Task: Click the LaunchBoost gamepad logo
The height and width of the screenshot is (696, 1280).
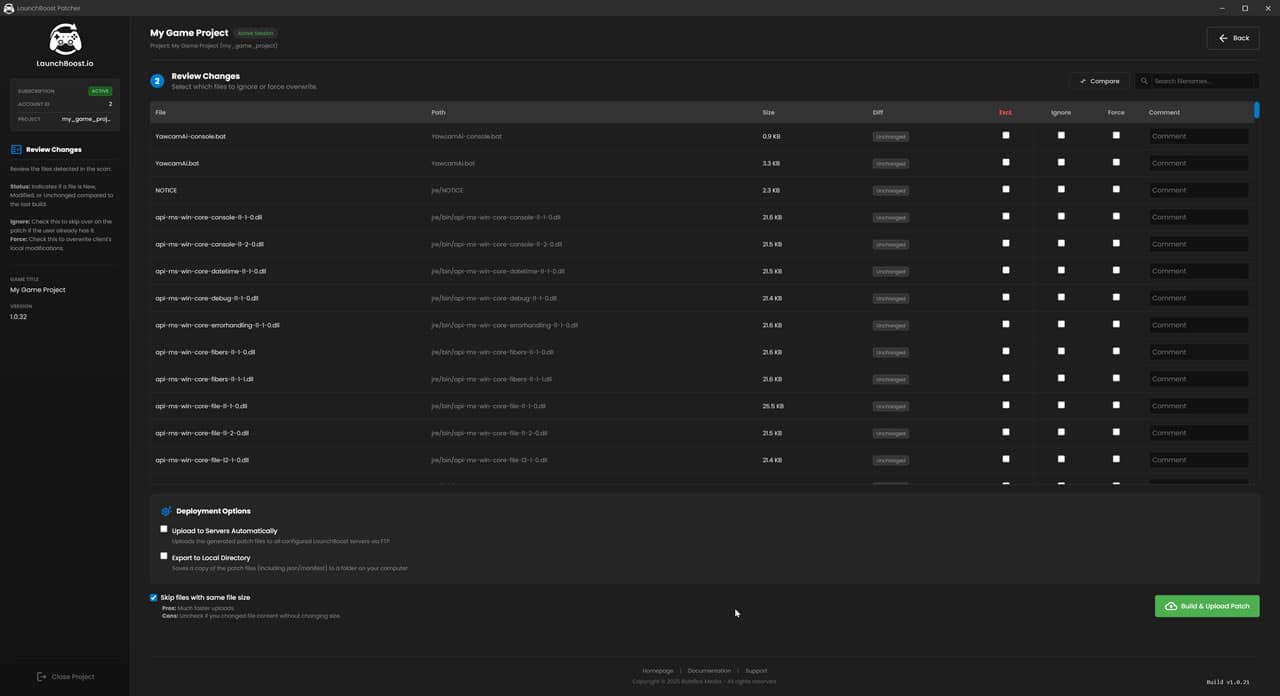Action: tap(65, 39)
